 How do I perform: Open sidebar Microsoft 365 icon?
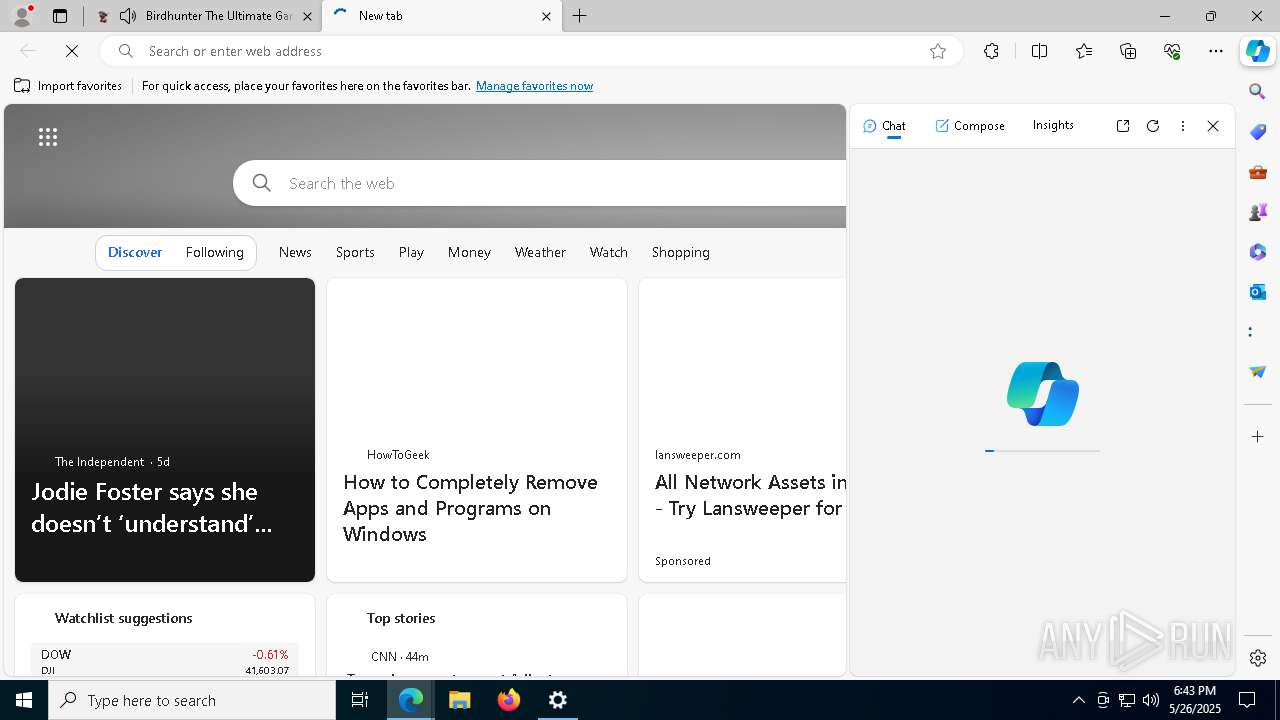(1258, 252)
